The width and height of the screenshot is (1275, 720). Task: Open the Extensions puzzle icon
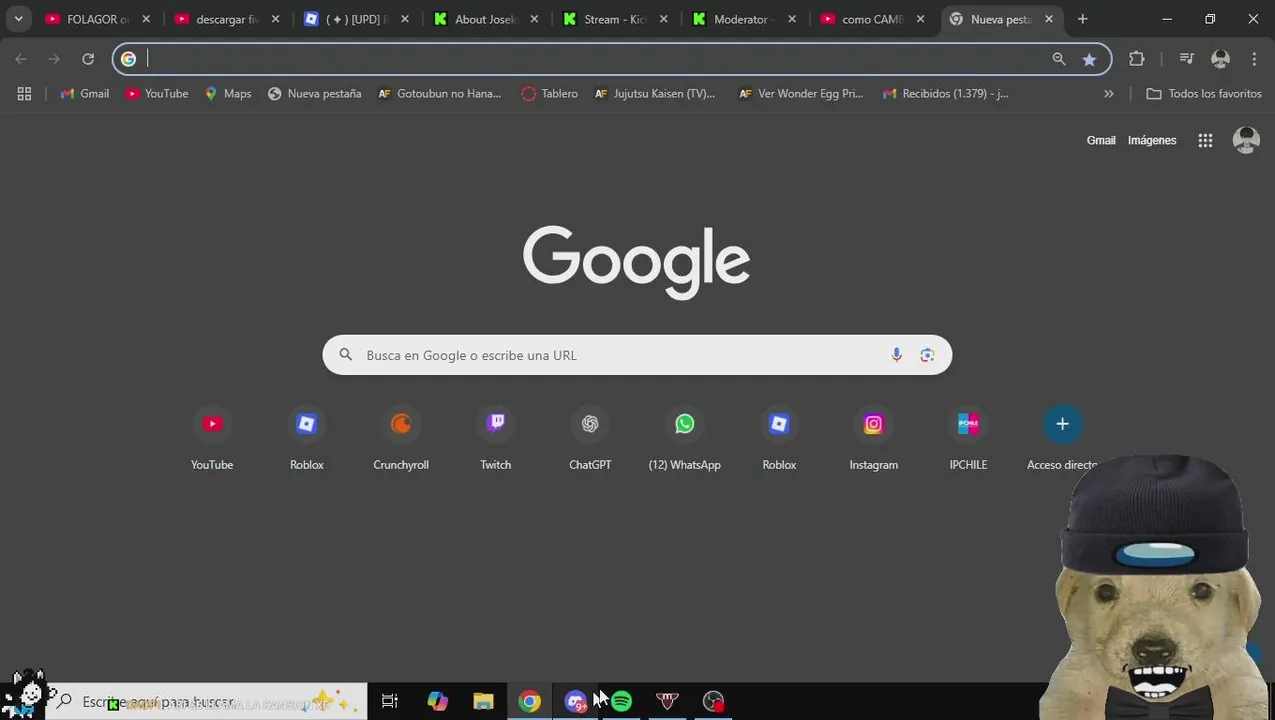coord(1137,59)
